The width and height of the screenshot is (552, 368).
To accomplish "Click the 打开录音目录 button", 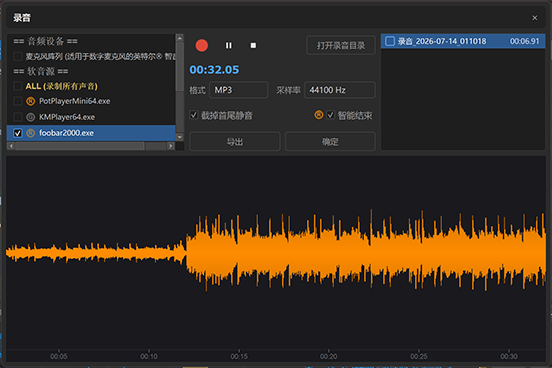I will click(x=341, y=45).
